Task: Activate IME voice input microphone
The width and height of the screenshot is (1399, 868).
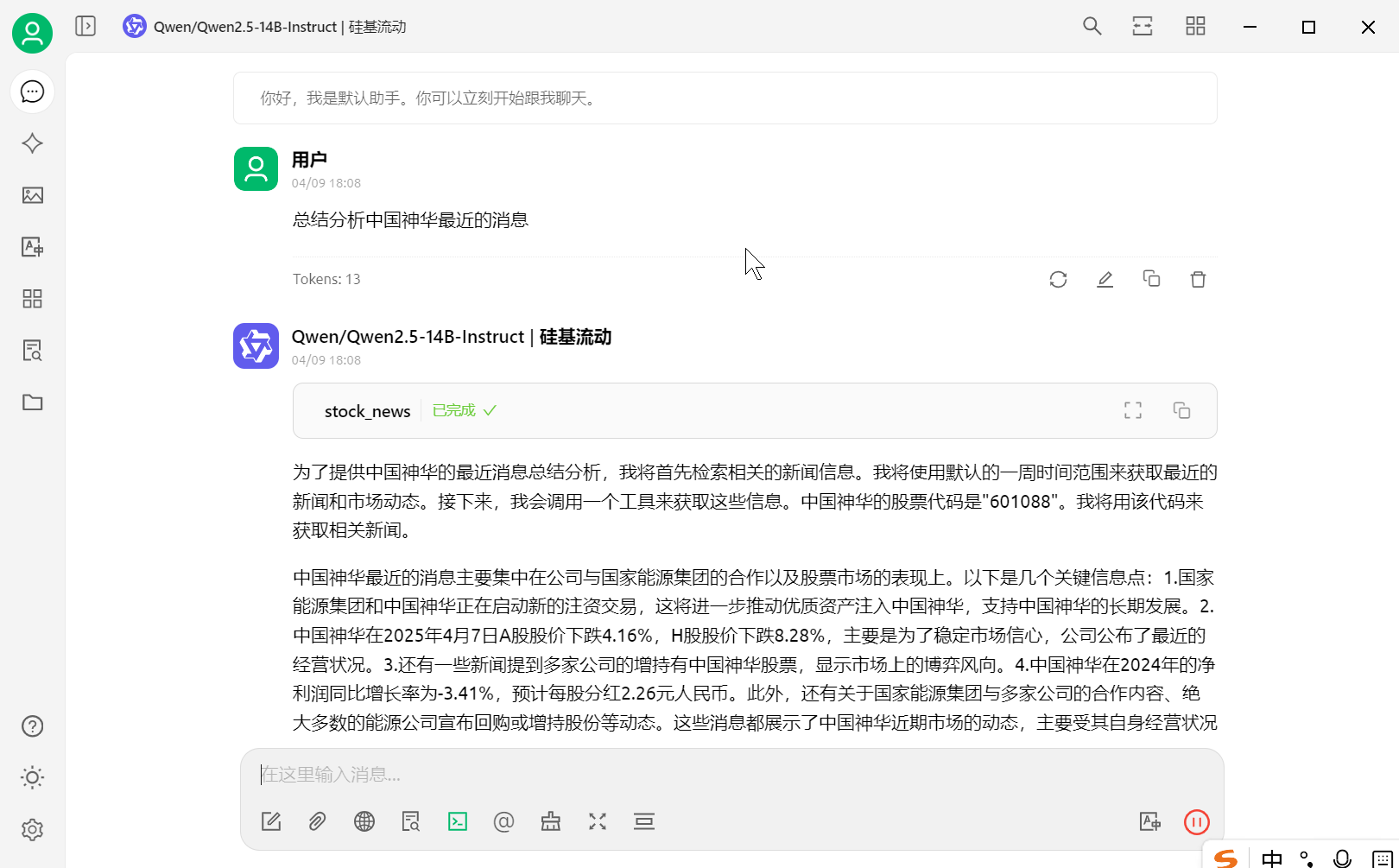Action: (x=1342, y=858)
